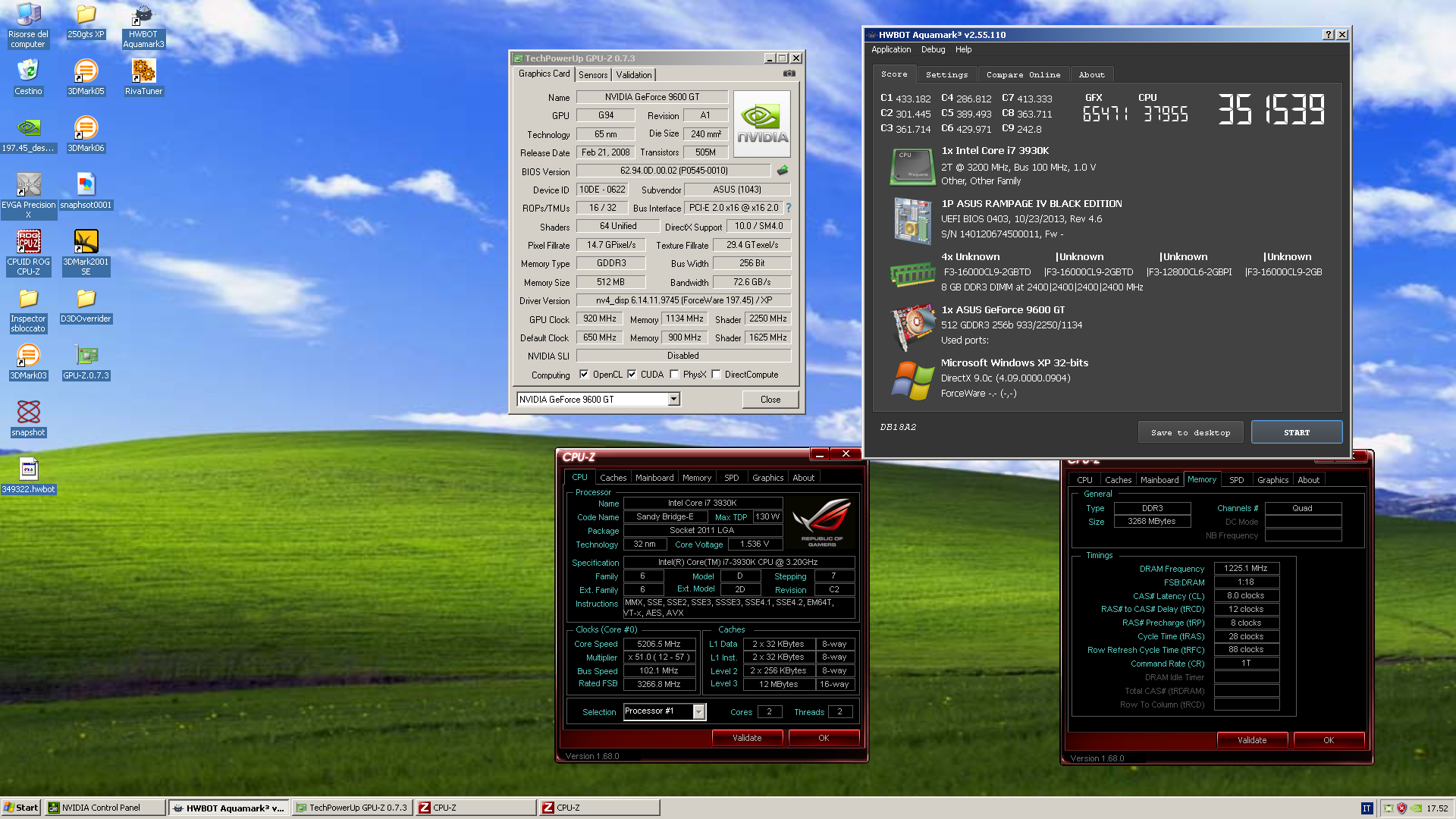Click the NVIDIA logo in GPU-Z
The image size is (1456, 819).
[x=762, y=124]
